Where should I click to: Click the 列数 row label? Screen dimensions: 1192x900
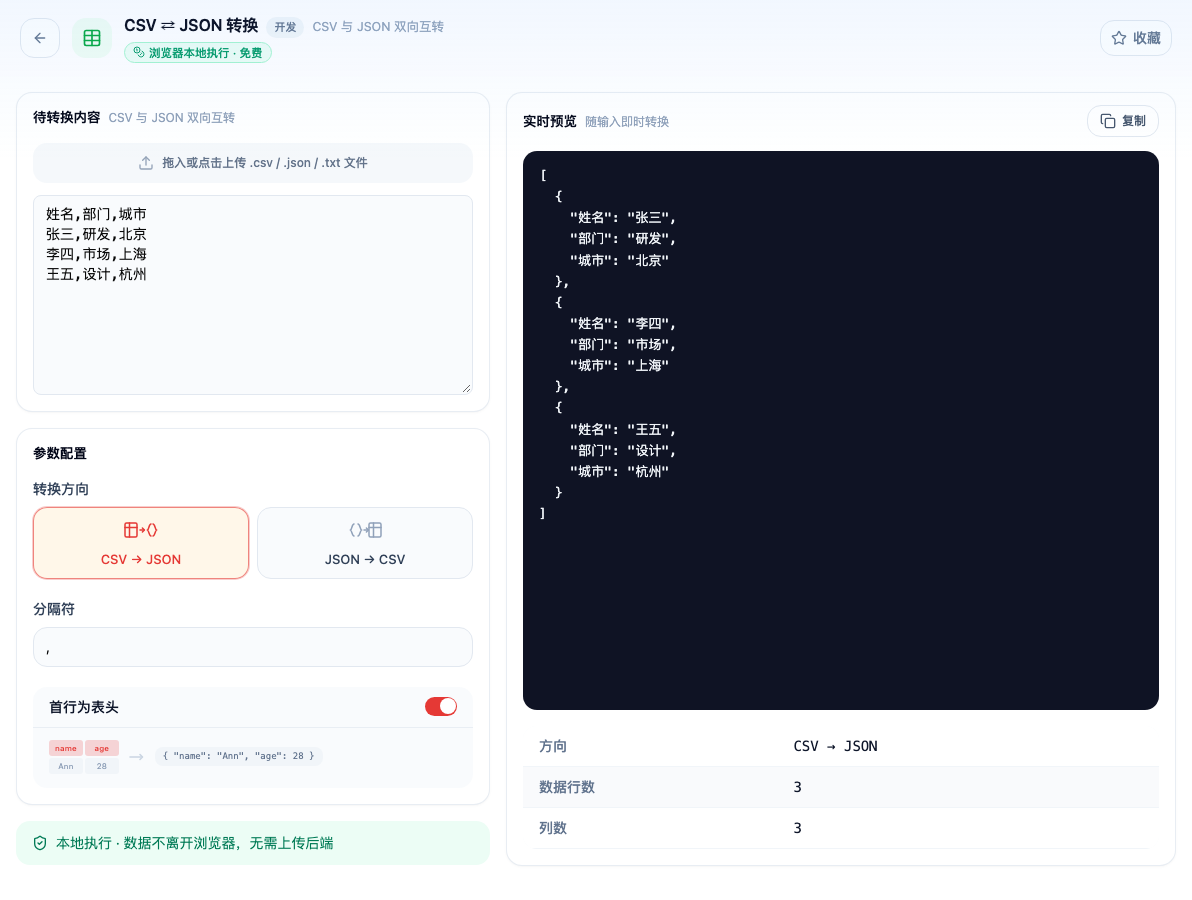[x=553, y=828]
